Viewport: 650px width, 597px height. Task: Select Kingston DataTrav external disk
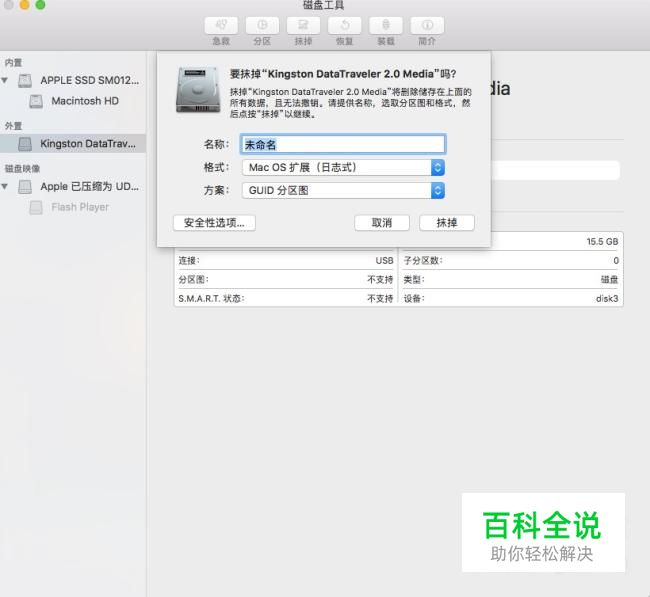[73, 143]
